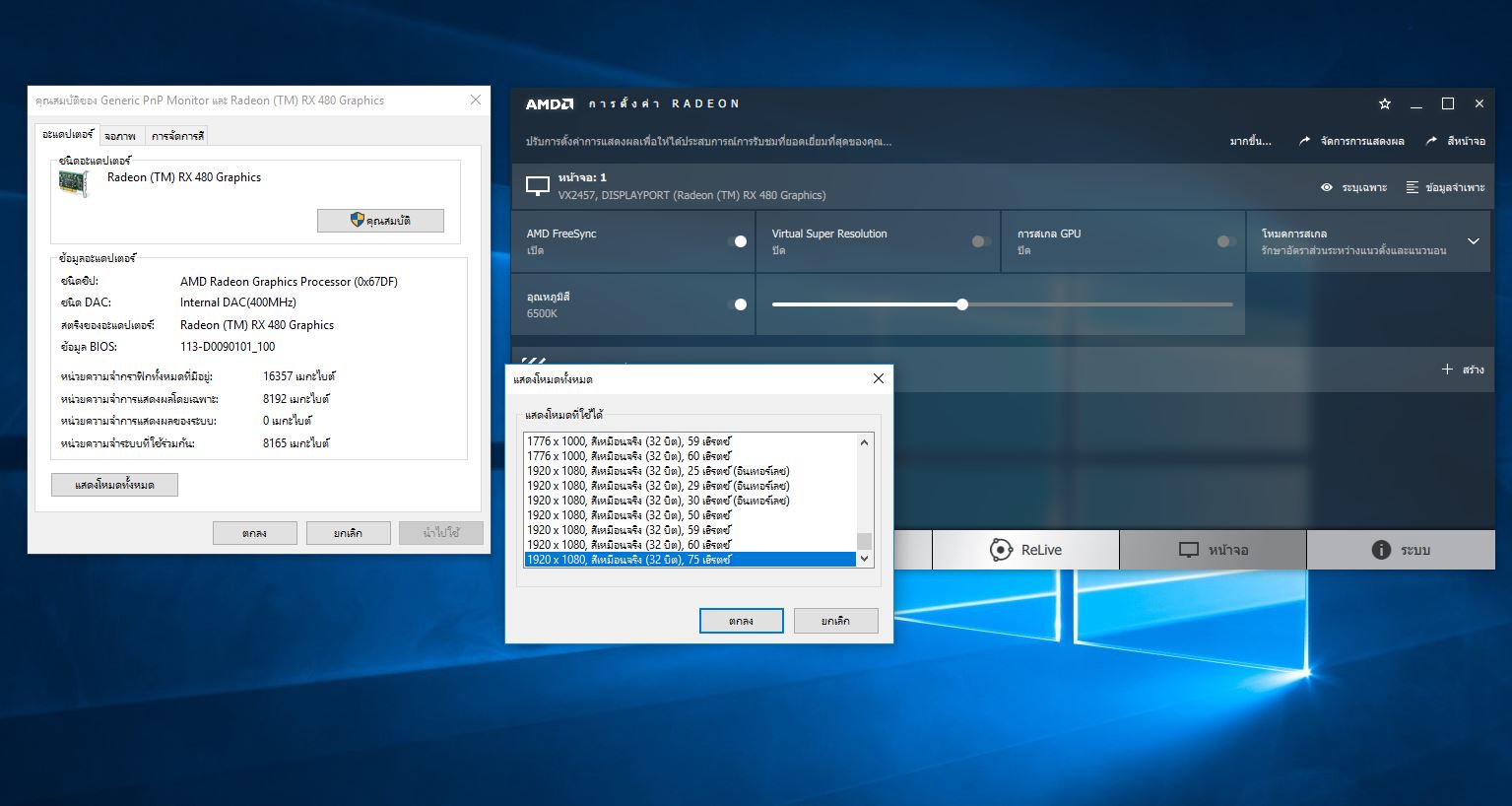Click the info icon on the ระบบ tab
Viewport: 1512px width, 806px height.
(x=1381, y=550)
